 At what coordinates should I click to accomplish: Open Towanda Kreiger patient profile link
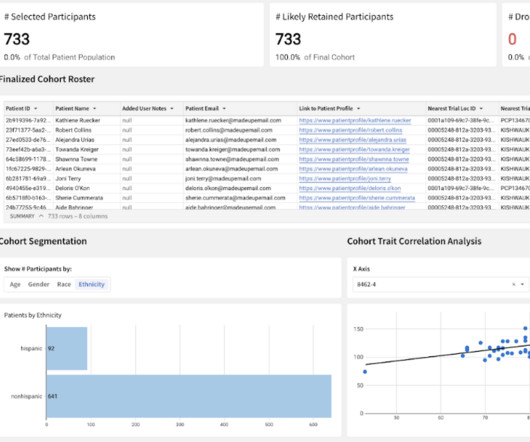[x=354, y=149]
